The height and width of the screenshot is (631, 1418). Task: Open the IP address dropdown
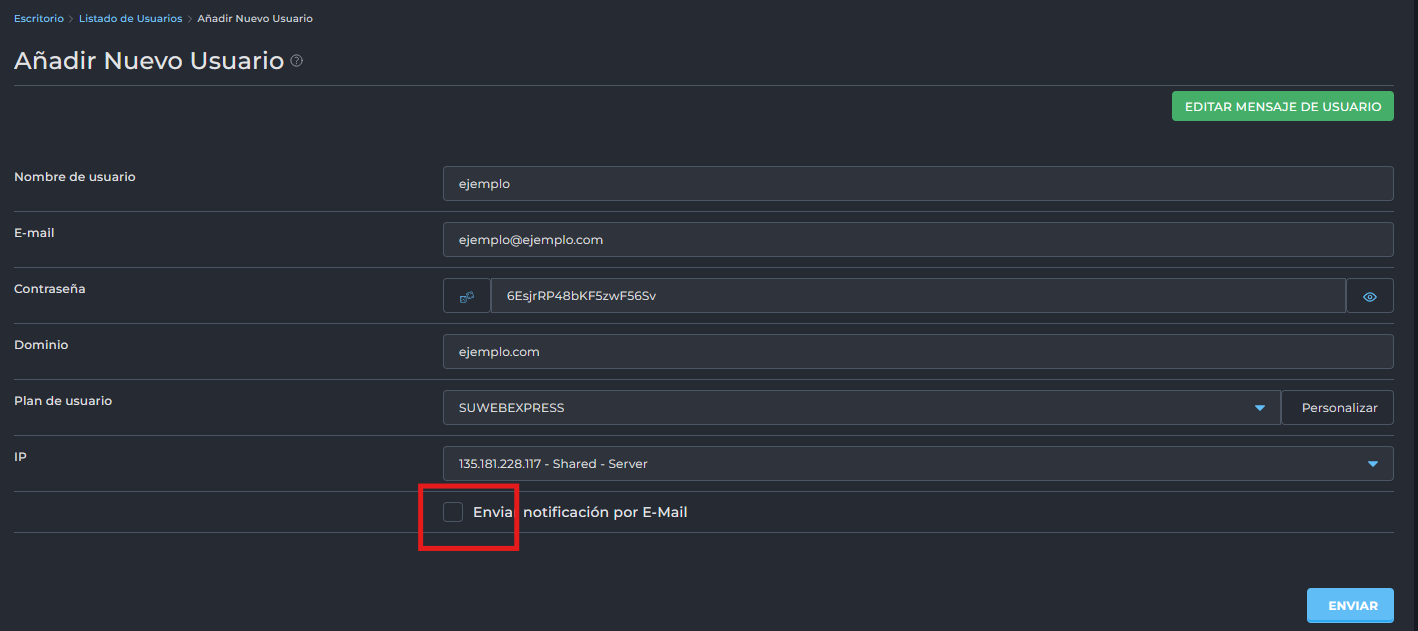(900, 464)
